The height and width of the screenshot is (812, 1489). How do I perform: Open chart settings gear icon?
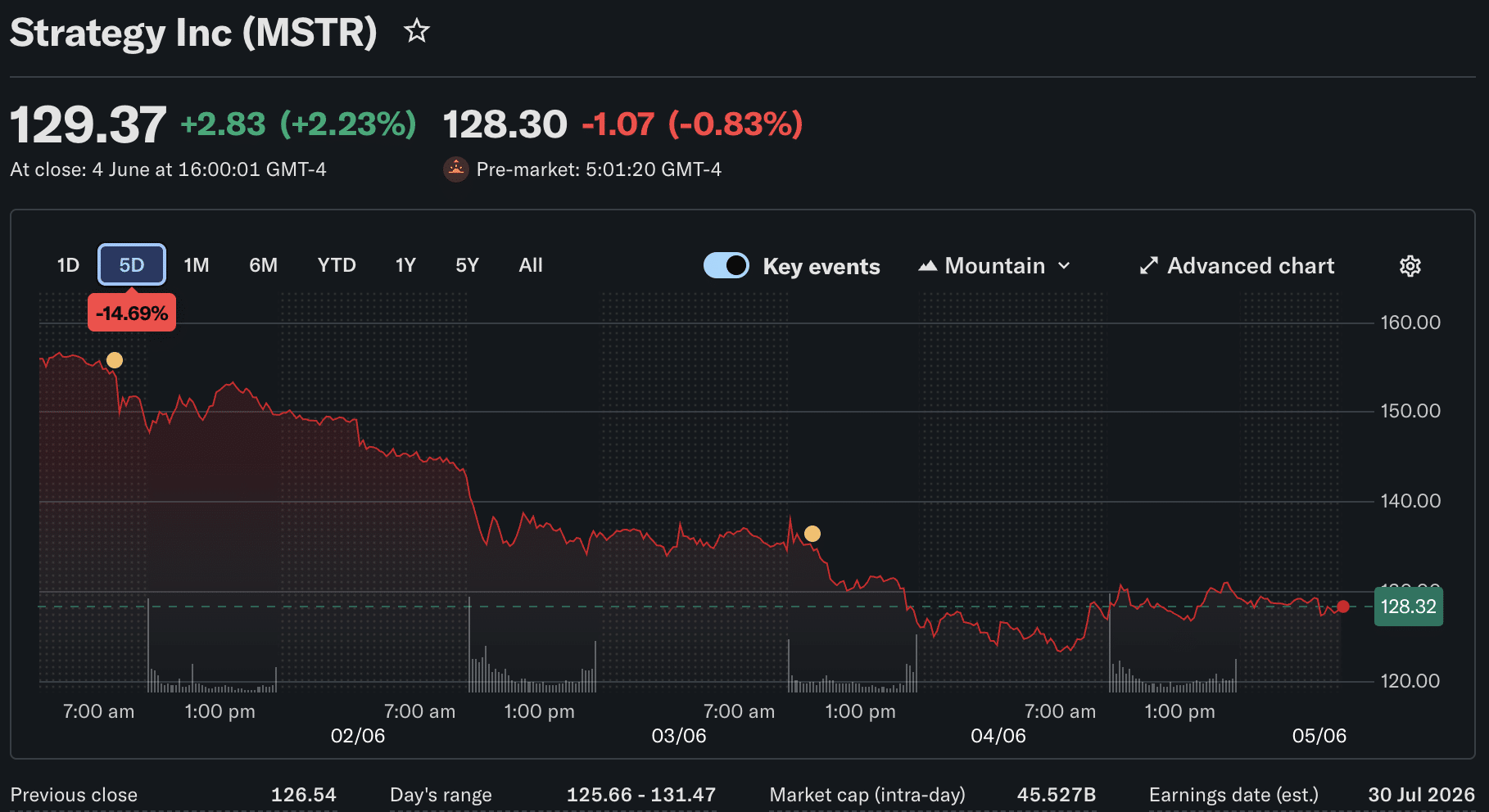click(1410, 266)
